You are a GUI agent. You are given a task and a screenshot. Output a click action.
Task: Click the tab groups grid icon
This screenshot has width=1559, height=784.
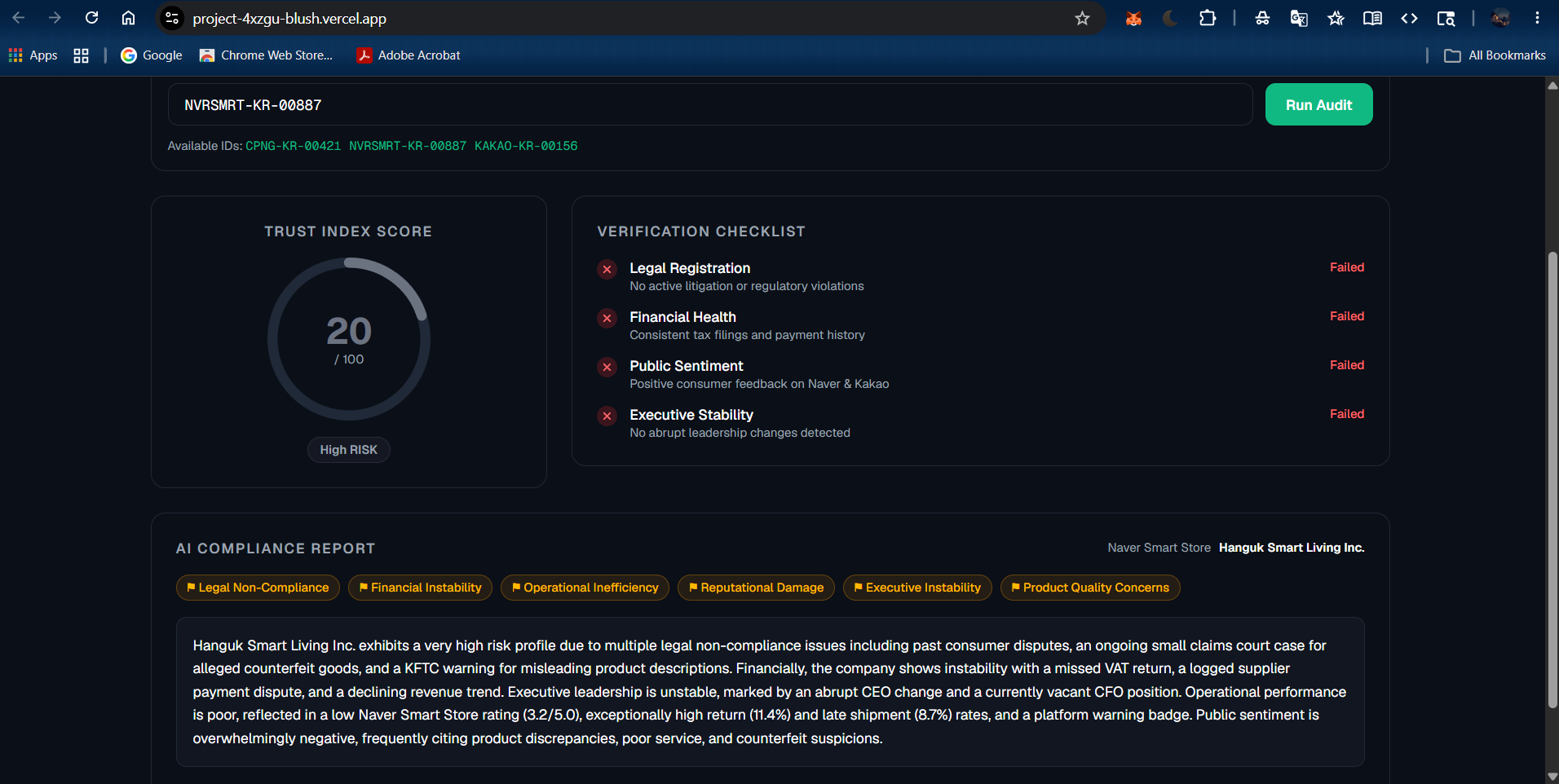point(81,55)
